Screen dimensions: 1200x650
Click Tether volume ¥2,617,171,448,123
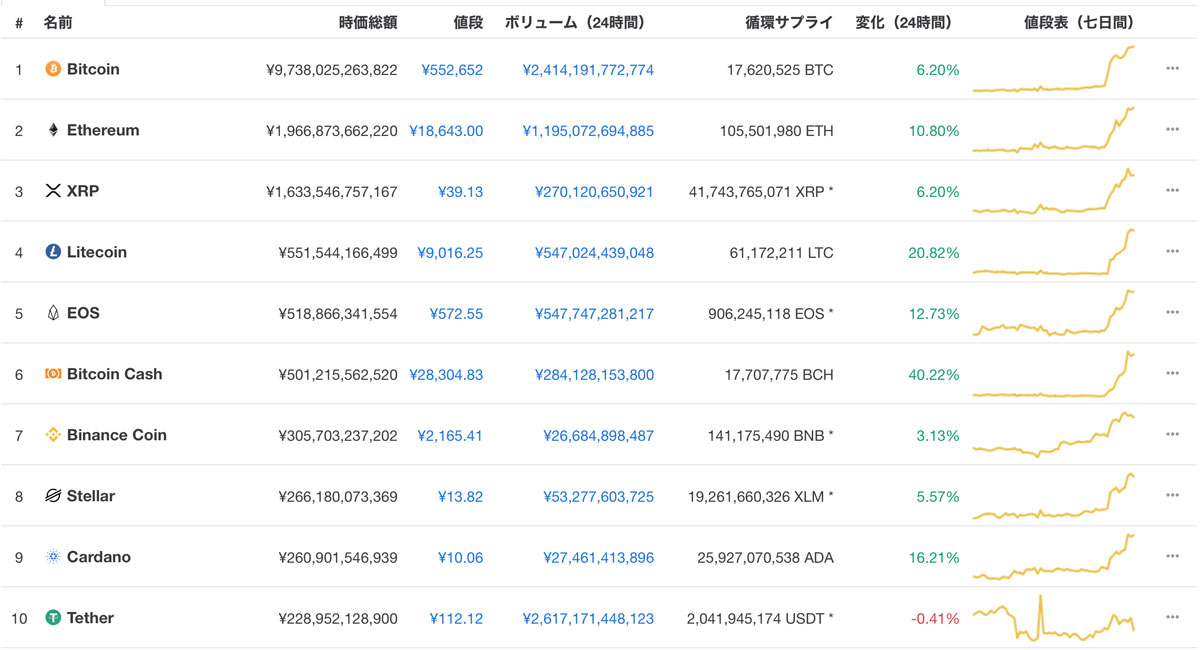tap(588, 619)
